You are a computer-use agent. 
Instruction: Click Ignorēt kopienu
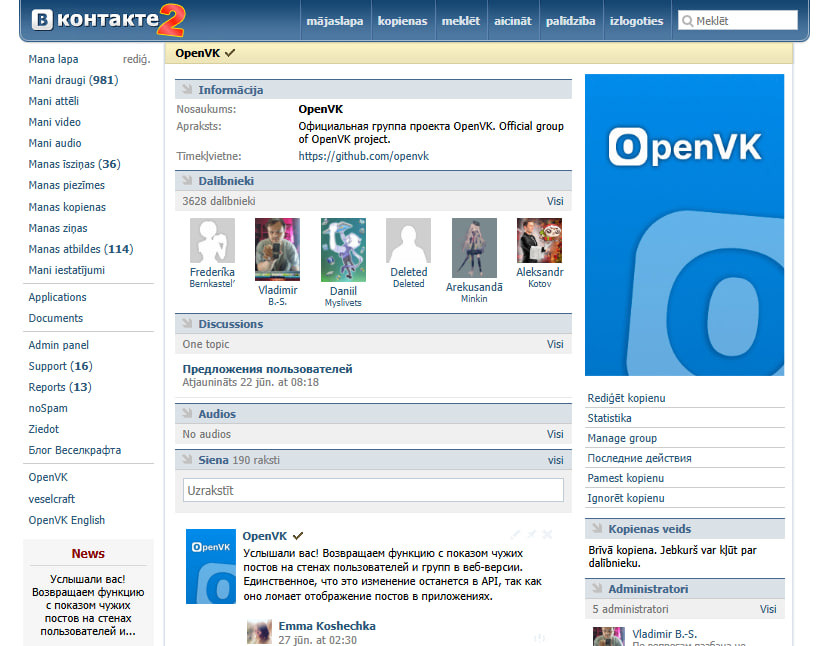[626, 498]
